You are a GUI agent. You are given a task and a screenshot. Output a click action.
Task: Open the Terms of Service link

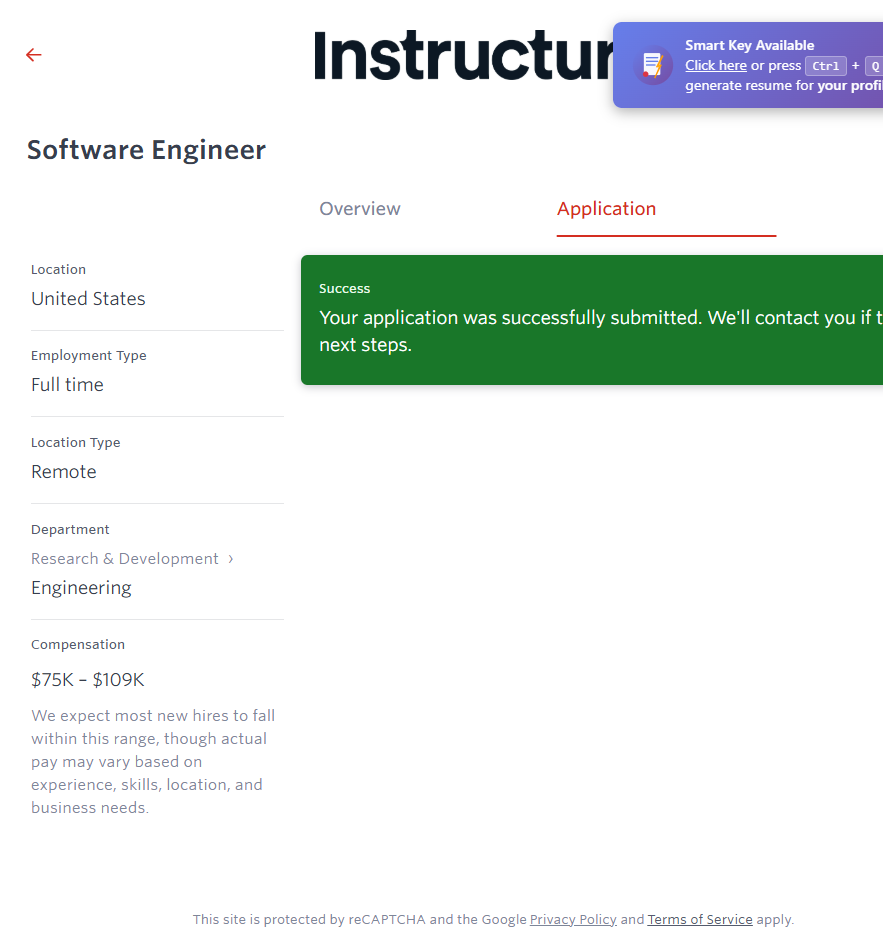point(700,920)
